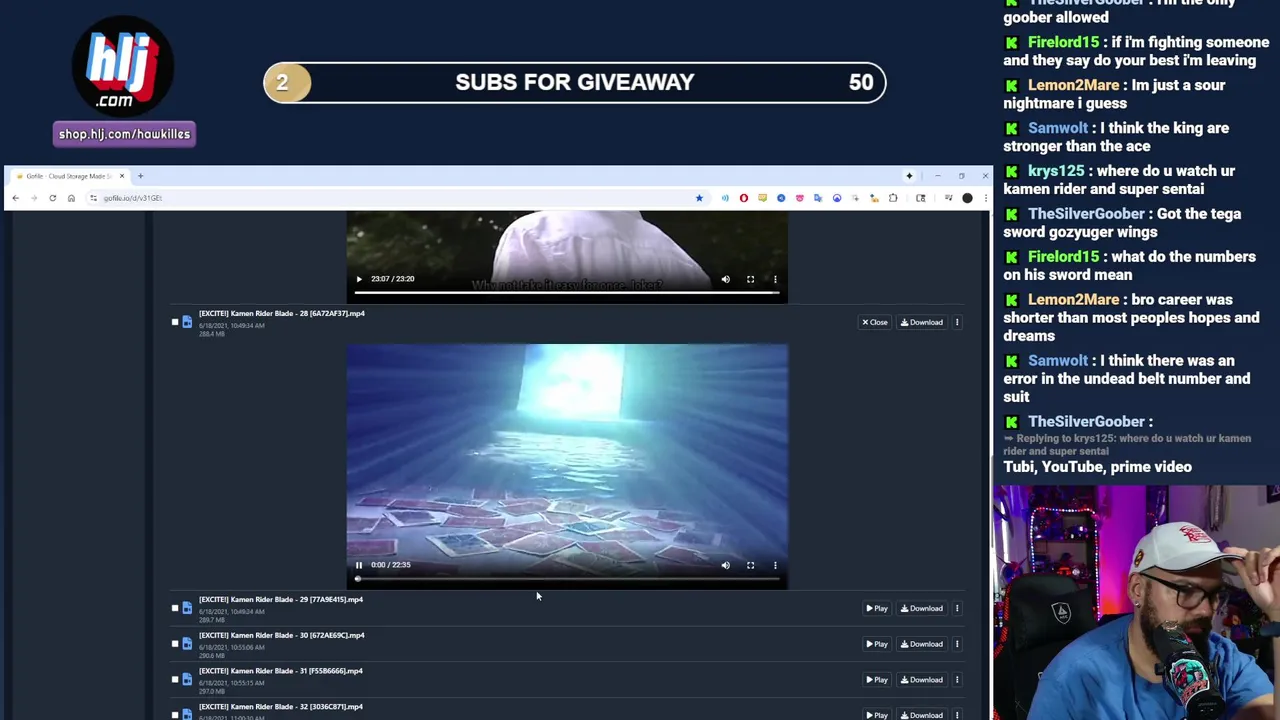Select the Kamen Rider Blade 31 filename

[281, 672]
